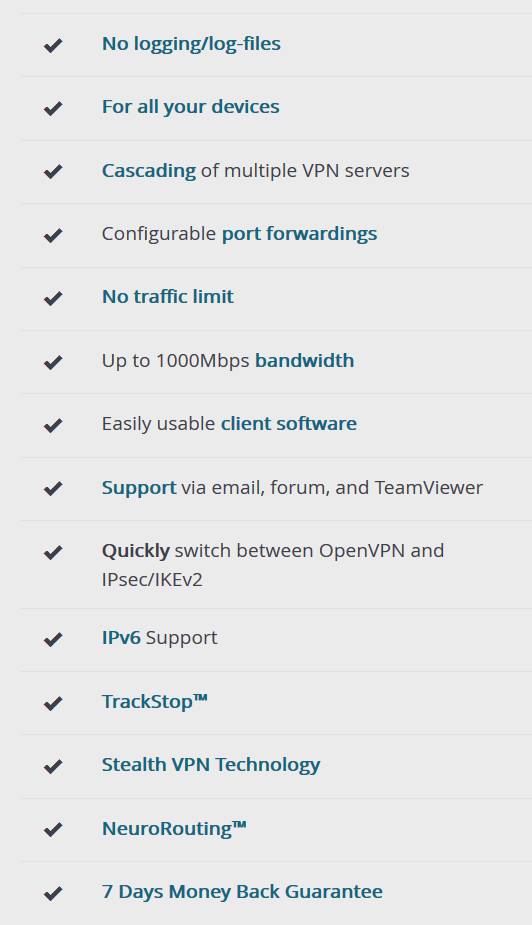Open the Stealth VPN Technology link

(x=211, y=765)
